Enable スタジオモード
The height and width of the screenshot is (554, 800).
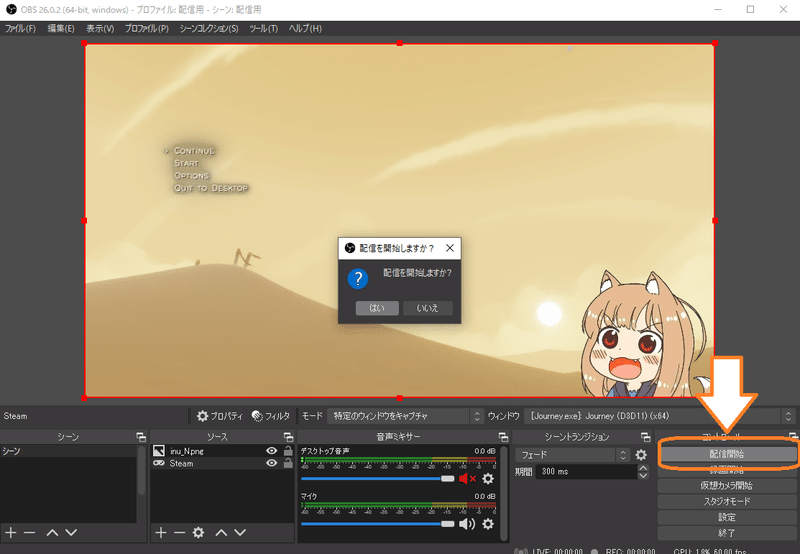click(x=727, y=501)
